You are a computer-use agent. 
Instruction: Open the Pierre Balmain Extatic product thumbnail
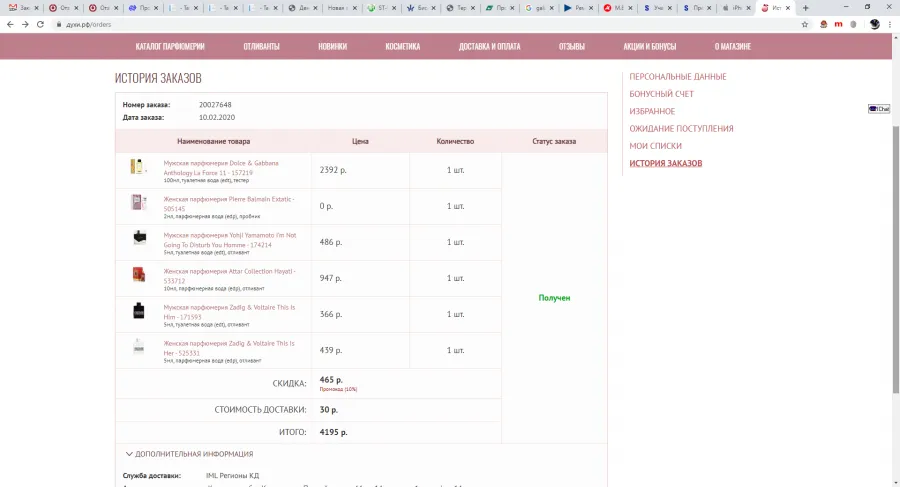tap(138, 202)
